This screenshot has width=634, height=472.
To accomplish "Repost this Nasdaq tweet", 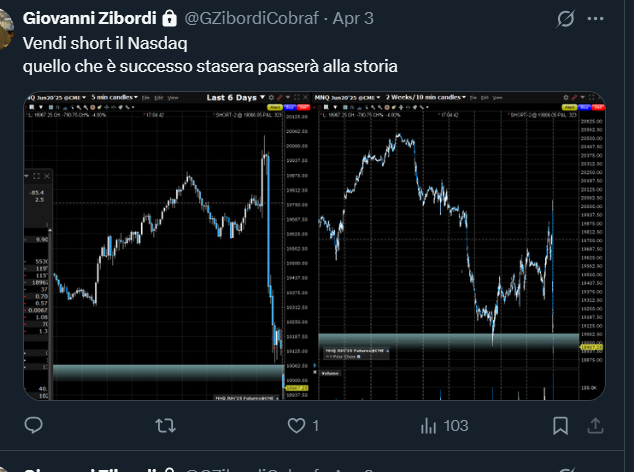I will coord(167,426).
